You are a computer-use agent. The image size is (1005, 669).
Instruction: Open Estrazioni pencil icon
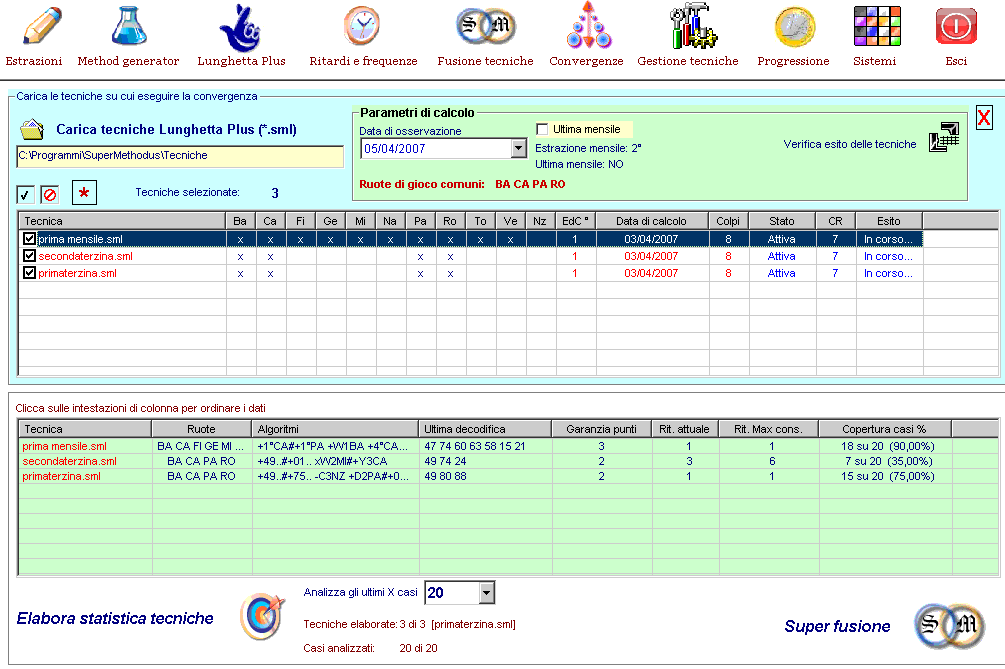pos(42,26)
